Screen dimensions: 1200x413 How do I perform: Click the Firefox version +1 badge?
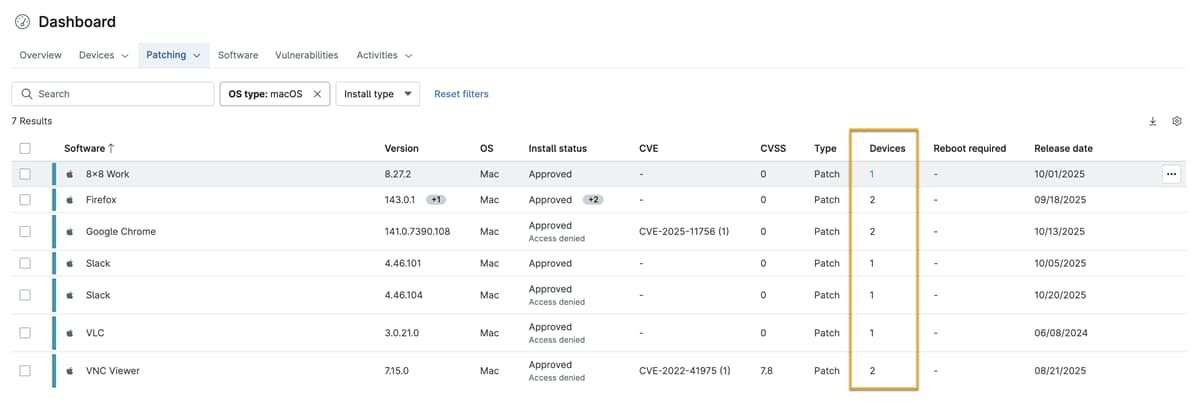436,200
